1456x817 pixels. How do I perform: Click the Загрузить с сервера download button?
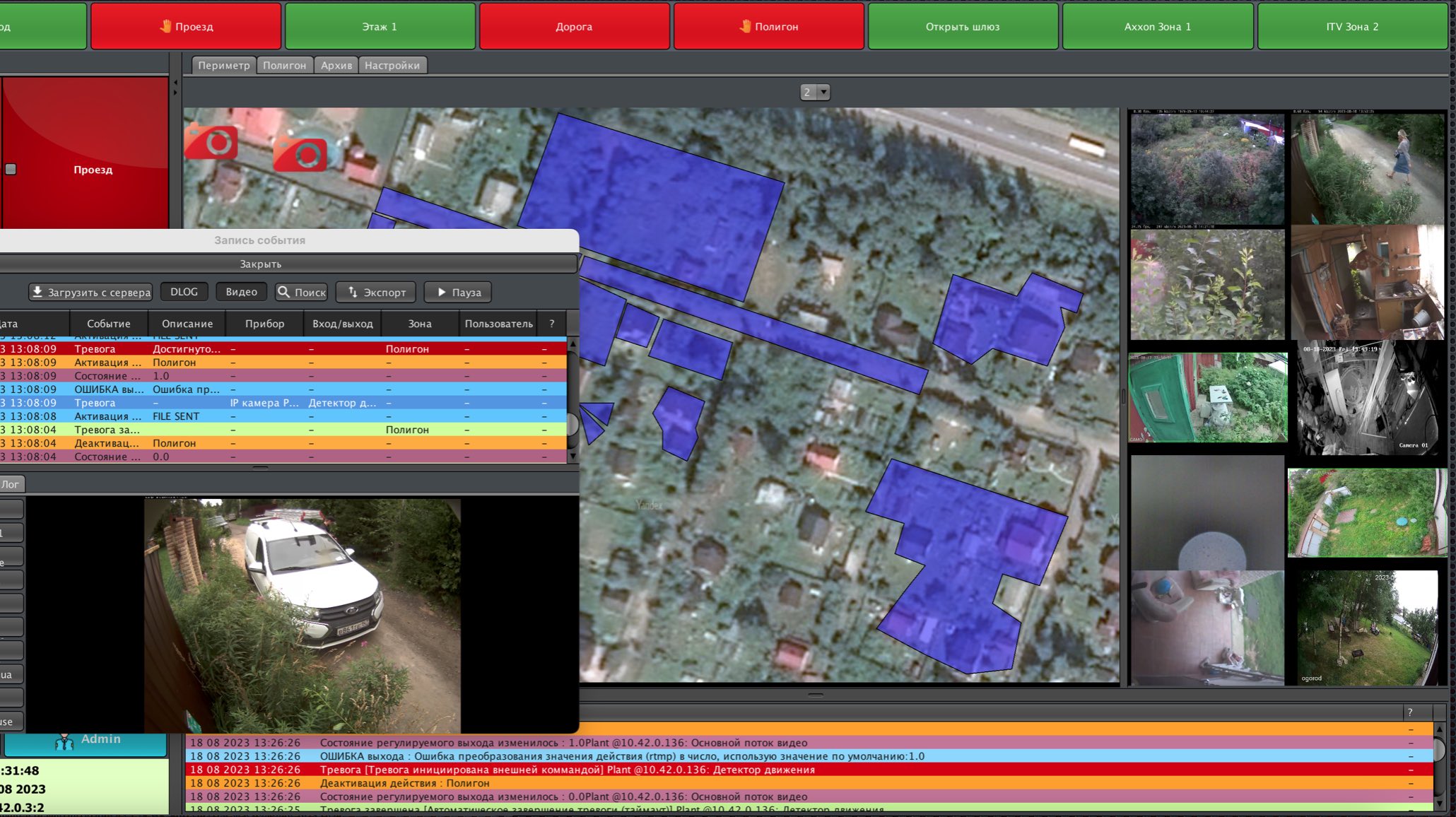(x=90, y=292)
